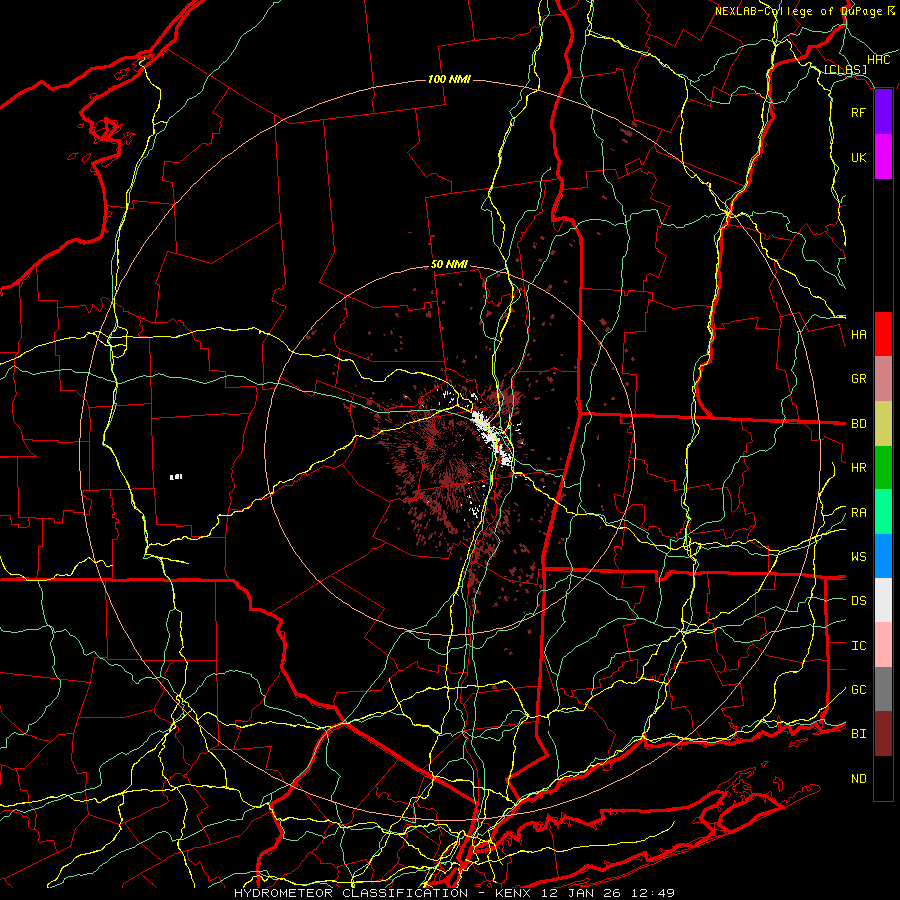Select the GR pink-brown legend swatch
900x900 pixels.
(883, 379)
